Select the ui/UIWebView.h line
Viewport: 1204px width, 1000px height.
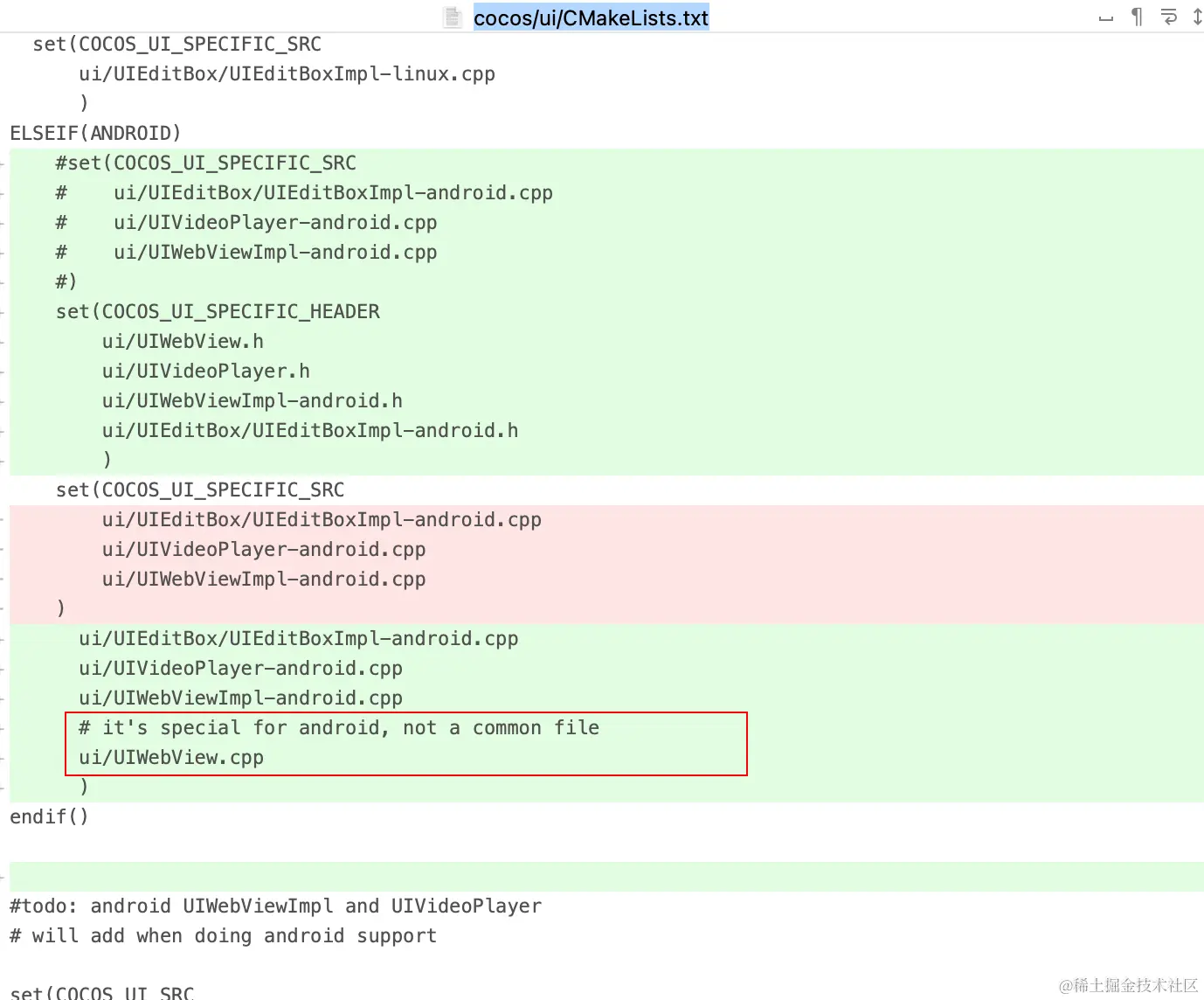click(183, 342)
